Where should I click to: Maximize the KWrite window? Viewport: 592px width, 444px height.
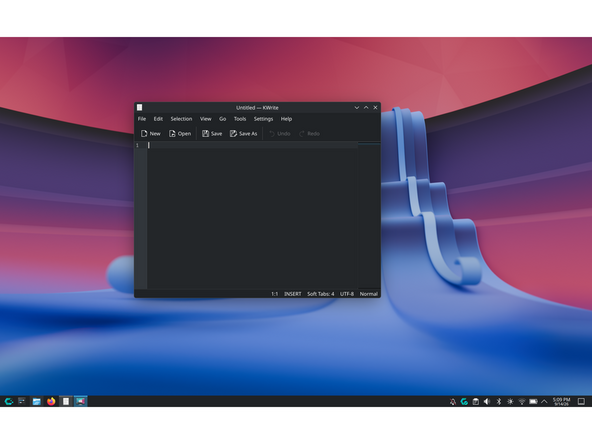coord(366,108)
